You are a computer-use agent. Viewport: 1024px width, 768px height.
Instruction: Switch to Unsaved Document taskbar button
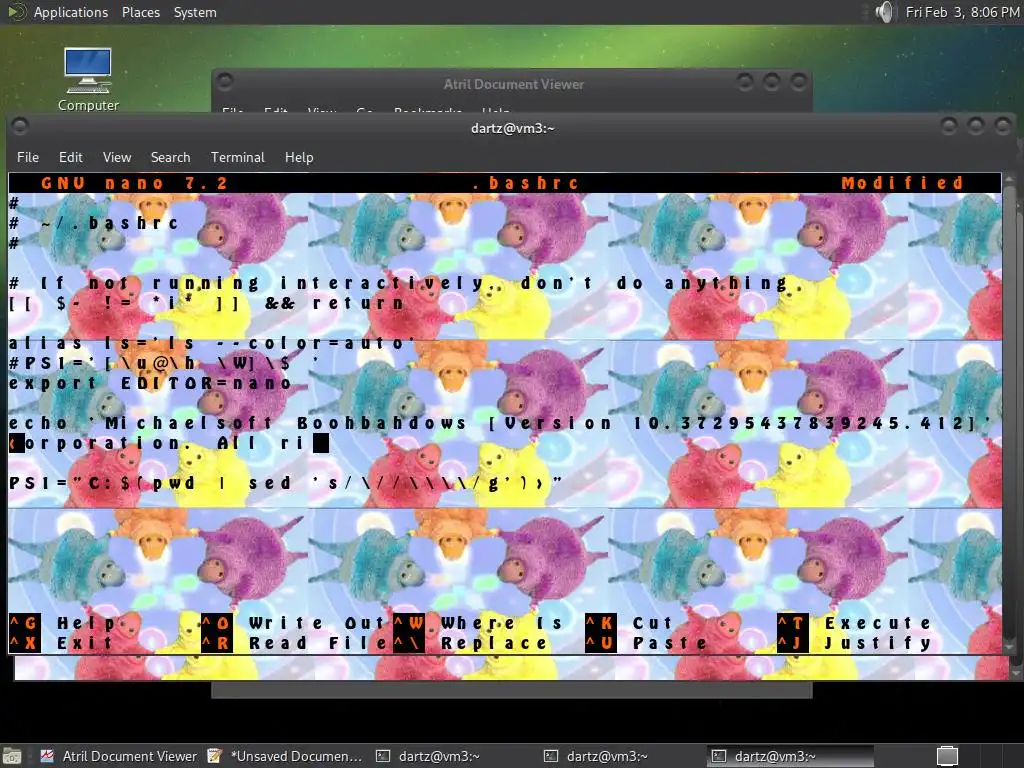285,756
